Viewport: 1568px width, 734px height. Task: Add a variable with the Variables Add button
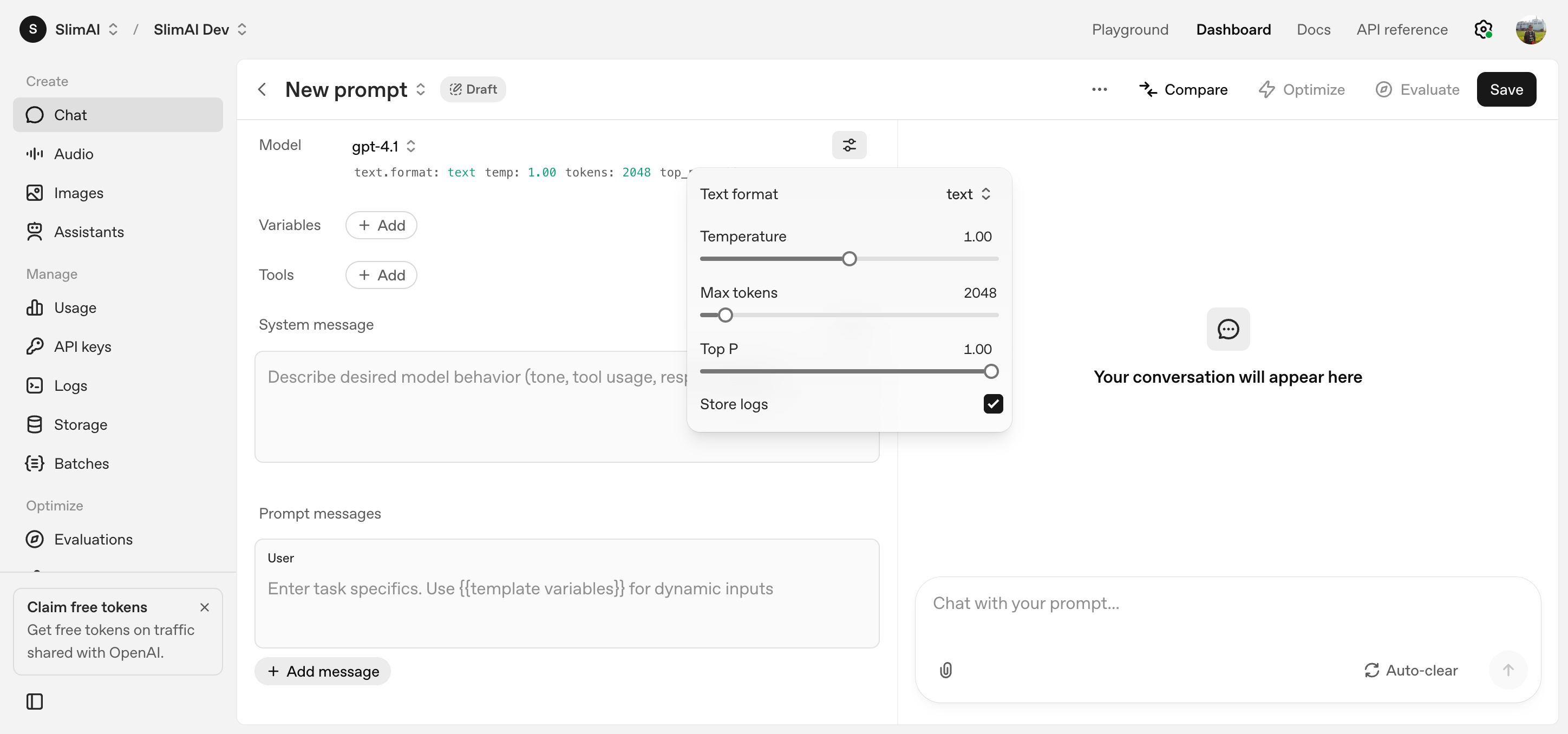coord(381,225)
